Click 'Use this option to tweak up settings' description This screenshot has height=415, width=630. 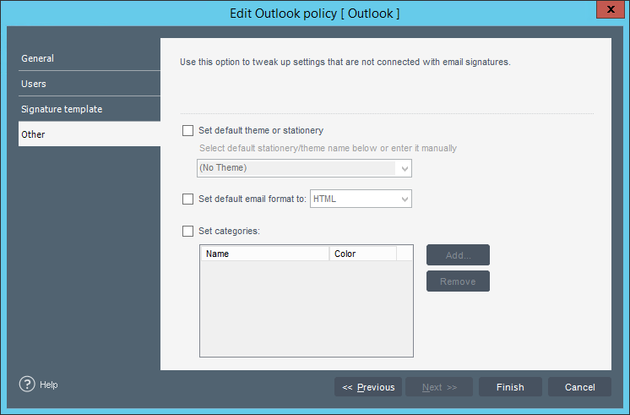click(x=345, y=62)
